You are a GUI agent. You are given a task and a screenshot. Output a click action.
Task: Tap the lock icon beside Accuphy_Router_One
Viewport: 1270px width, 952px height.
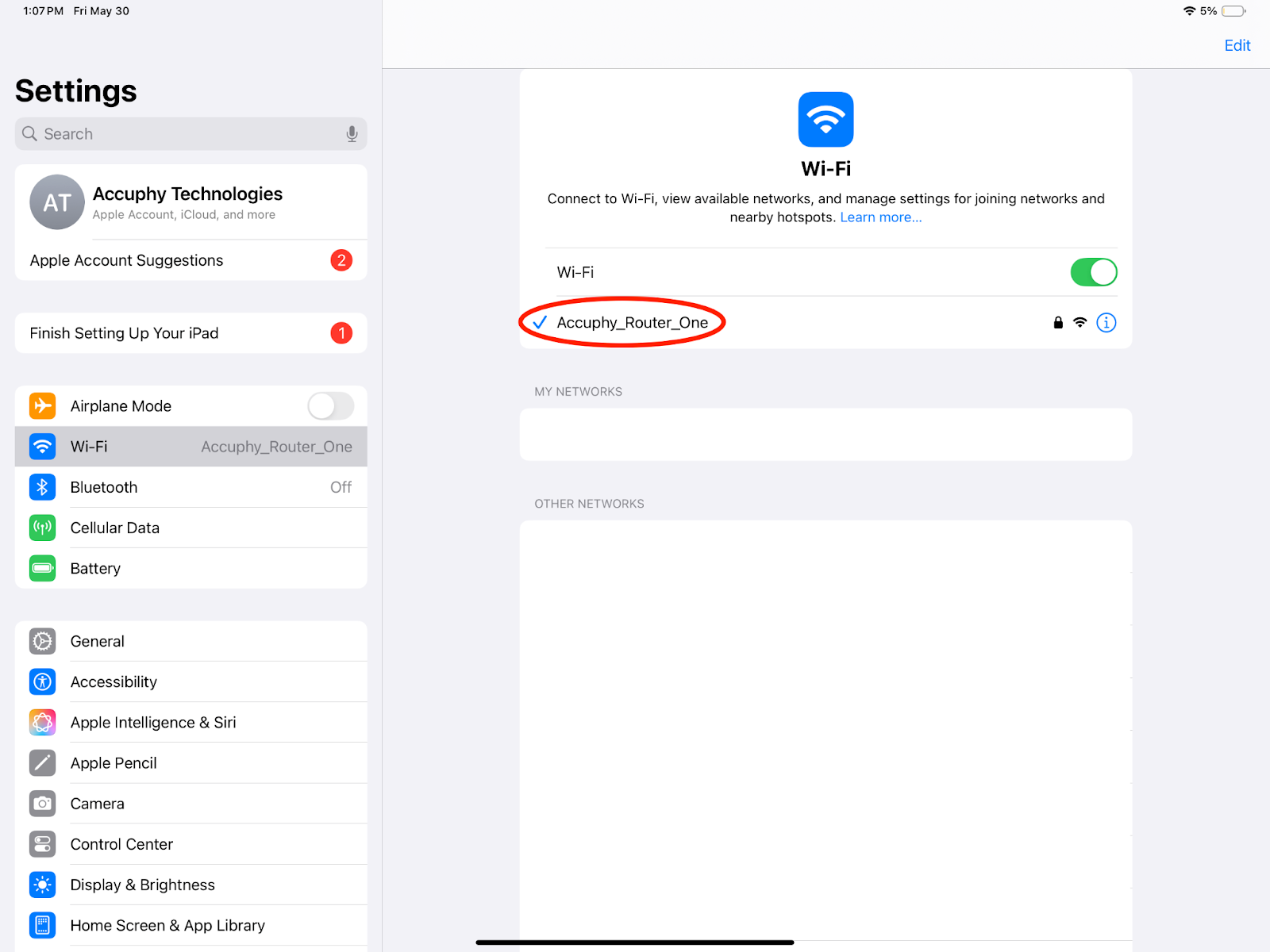[1058, 323]
